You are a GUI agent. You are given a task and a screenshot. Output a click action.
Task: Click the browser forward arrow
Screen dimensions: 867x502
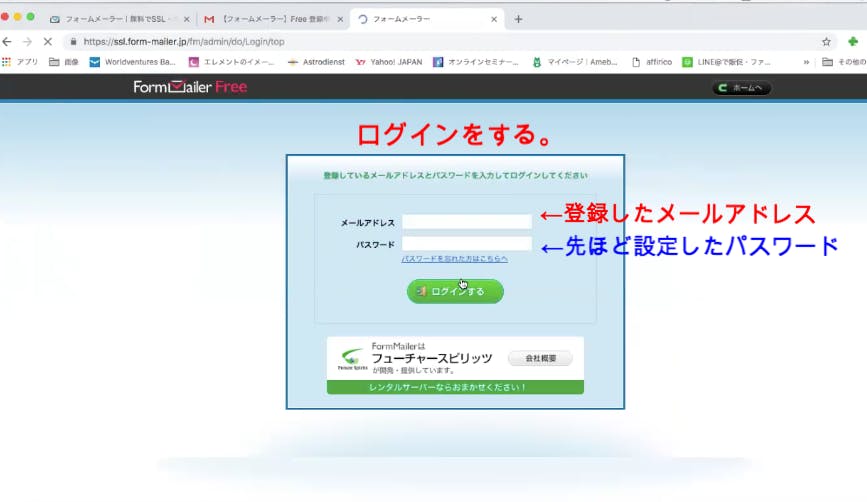(27, 41)
